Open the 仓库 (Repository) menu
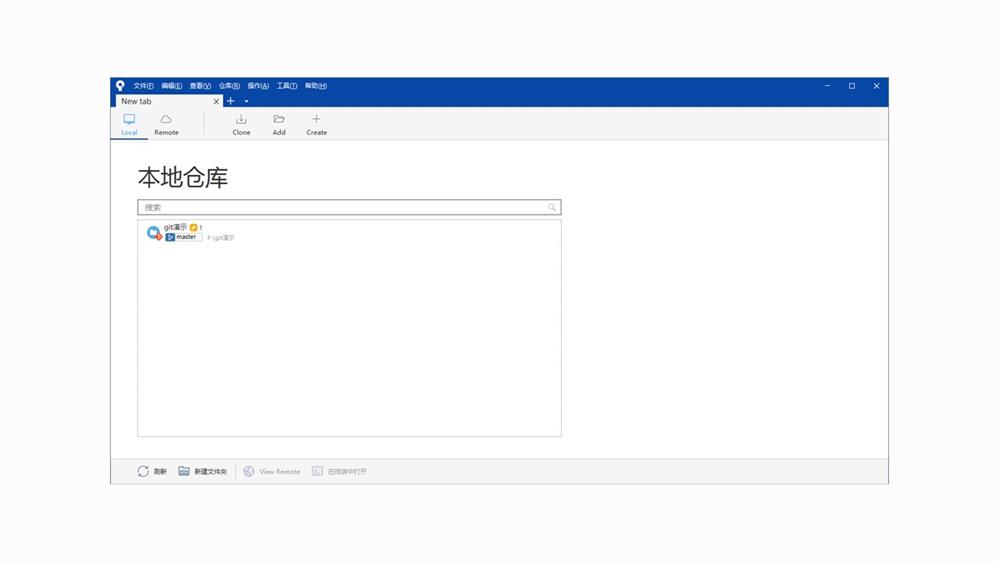 229,86
